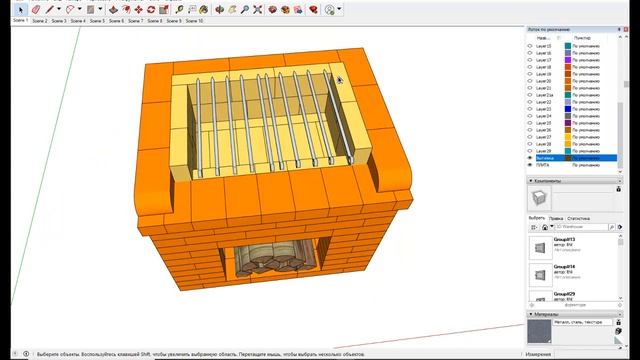This screenshot has height=360, width=640.
Task: Toggle visibility of Layer27
Action: 530,137
